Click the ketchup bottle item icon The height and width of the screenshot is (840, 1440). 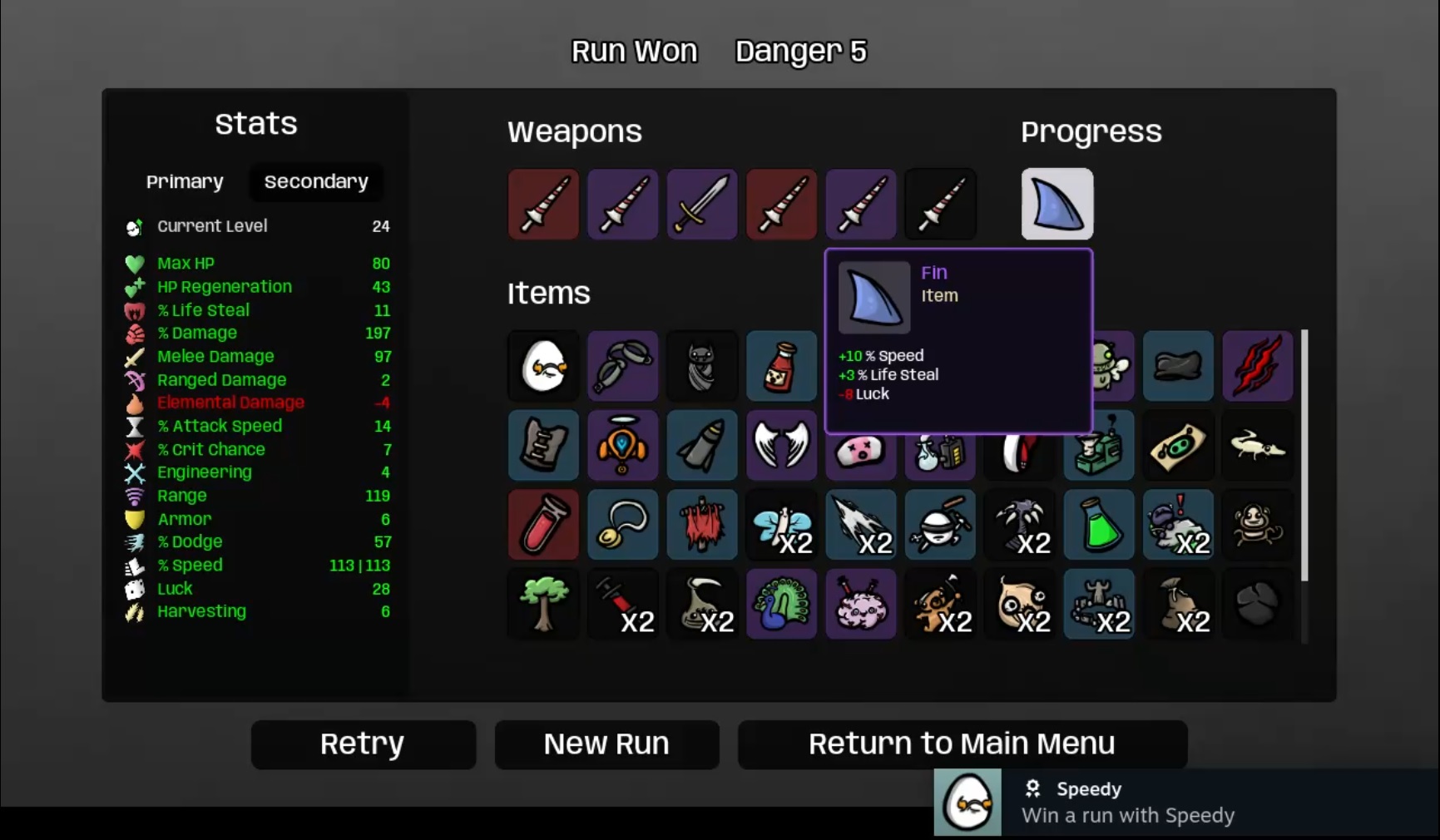(781, 366)
